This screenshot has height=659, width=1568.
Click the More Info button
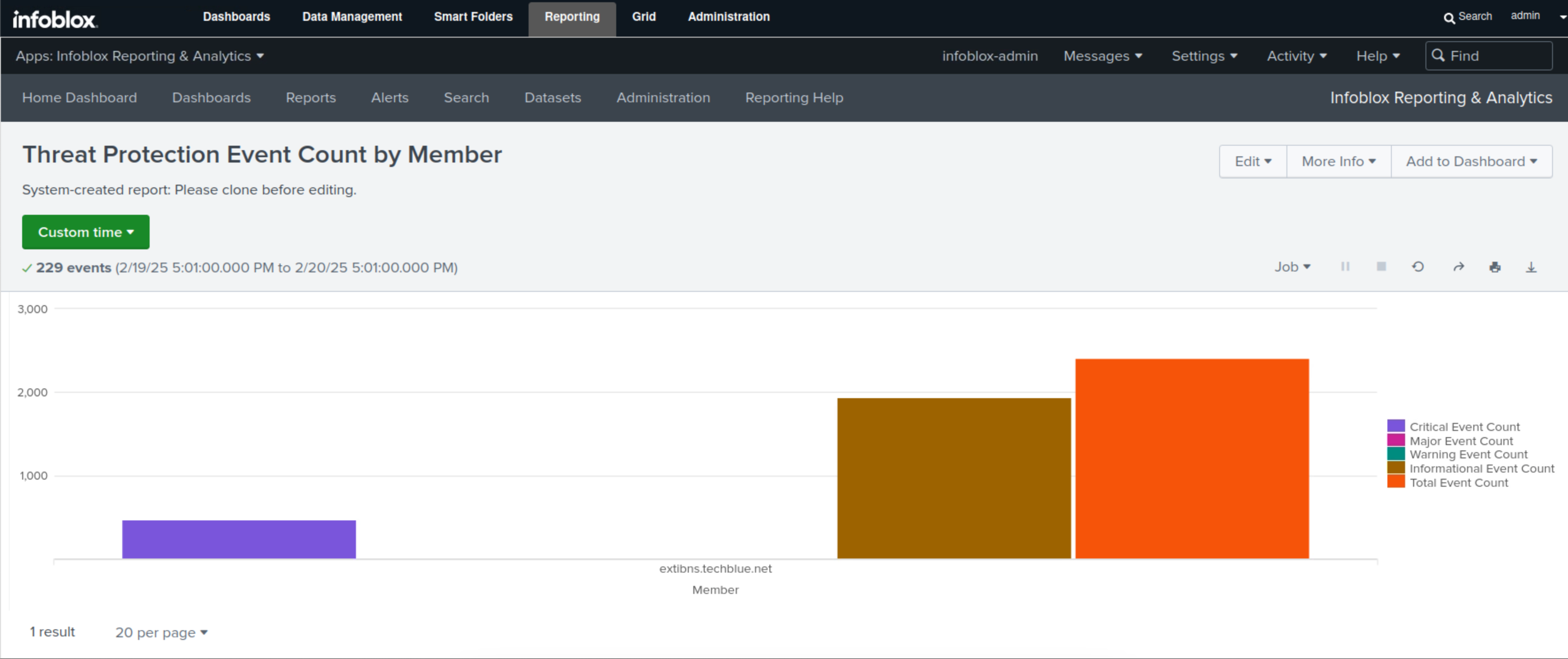(x=1338, y=161)
